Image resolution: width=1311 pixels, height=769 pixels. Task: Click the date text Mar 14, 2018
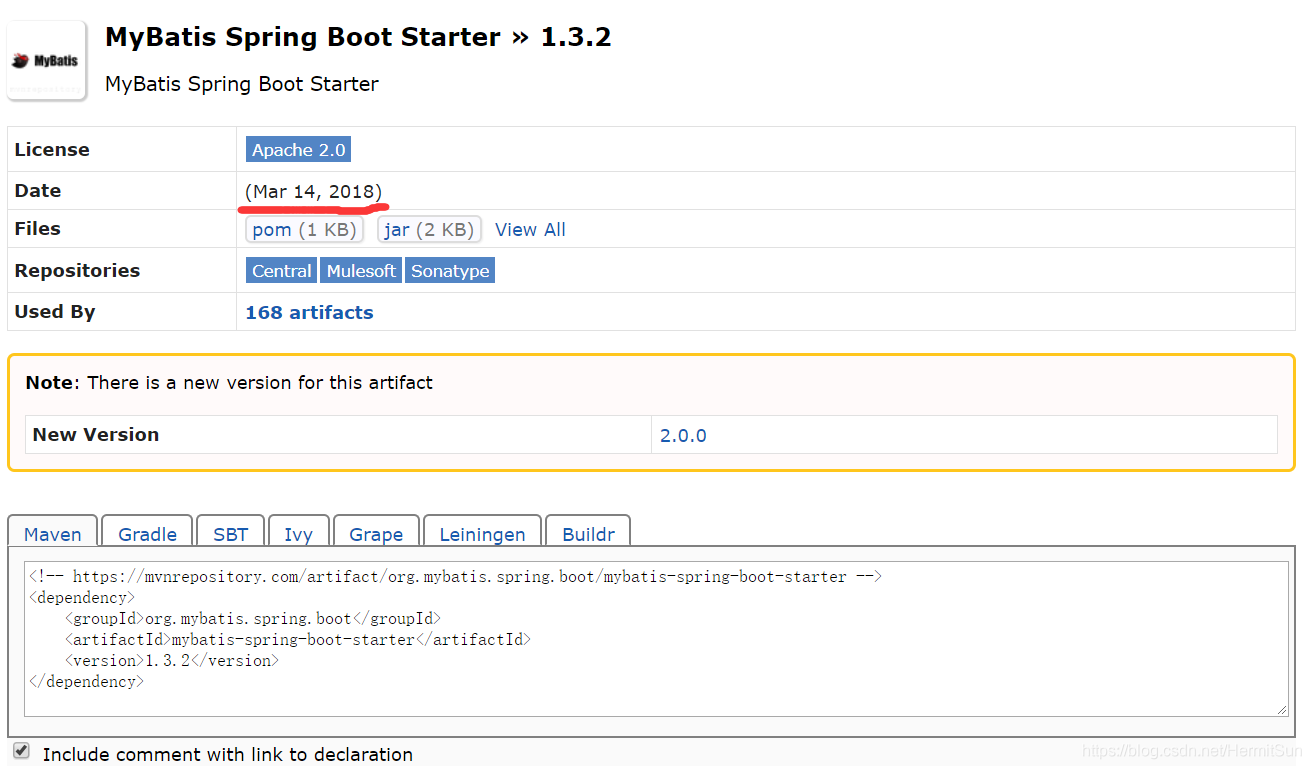[x=313, y=191]
